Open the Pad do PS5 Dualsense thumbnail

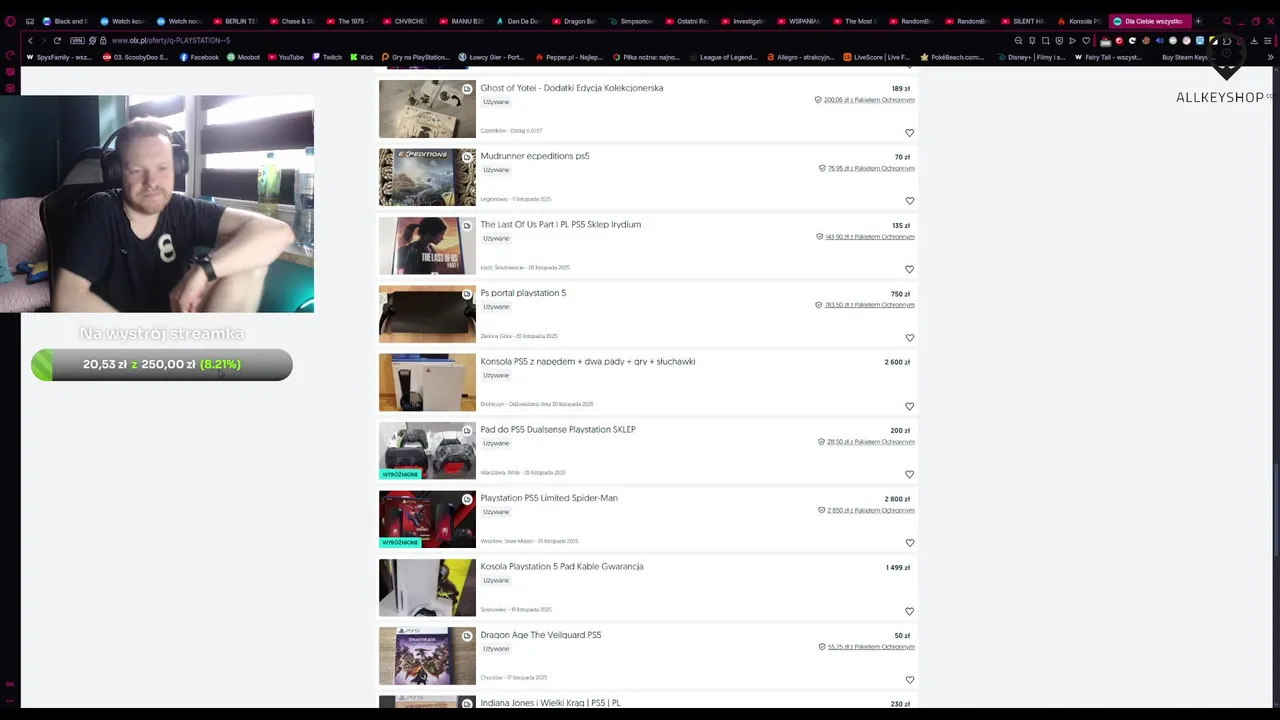tap(427, 451)
